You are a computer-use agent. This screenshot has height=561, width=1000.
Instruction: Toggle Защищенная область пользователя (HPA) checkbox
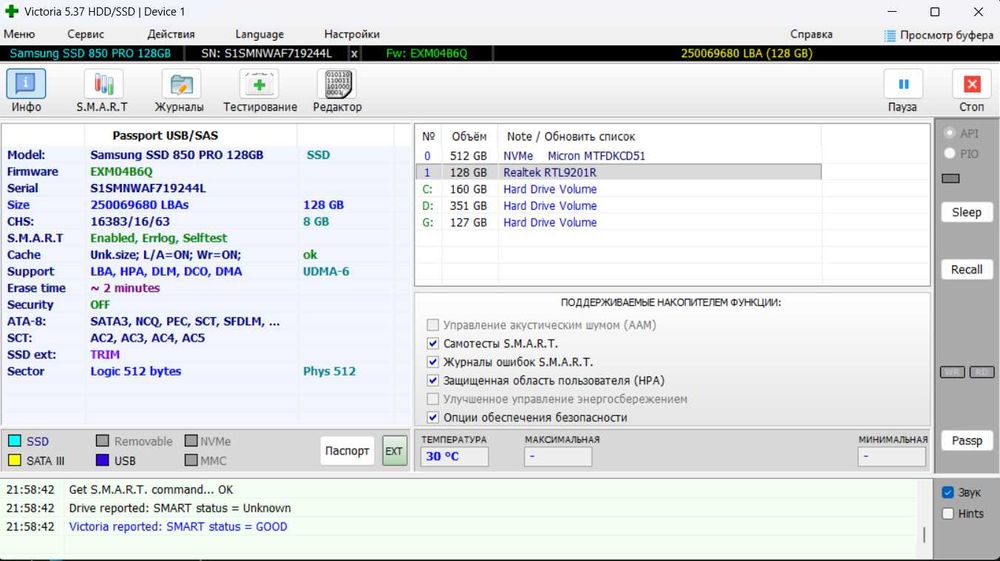coord(433,381)
